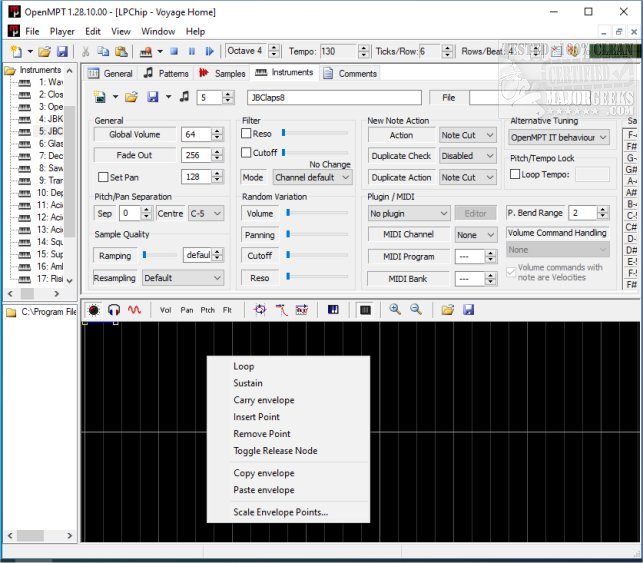643x563 pixels.
Task: Click the zoom out magnifier icon
Action: point(415,310)
